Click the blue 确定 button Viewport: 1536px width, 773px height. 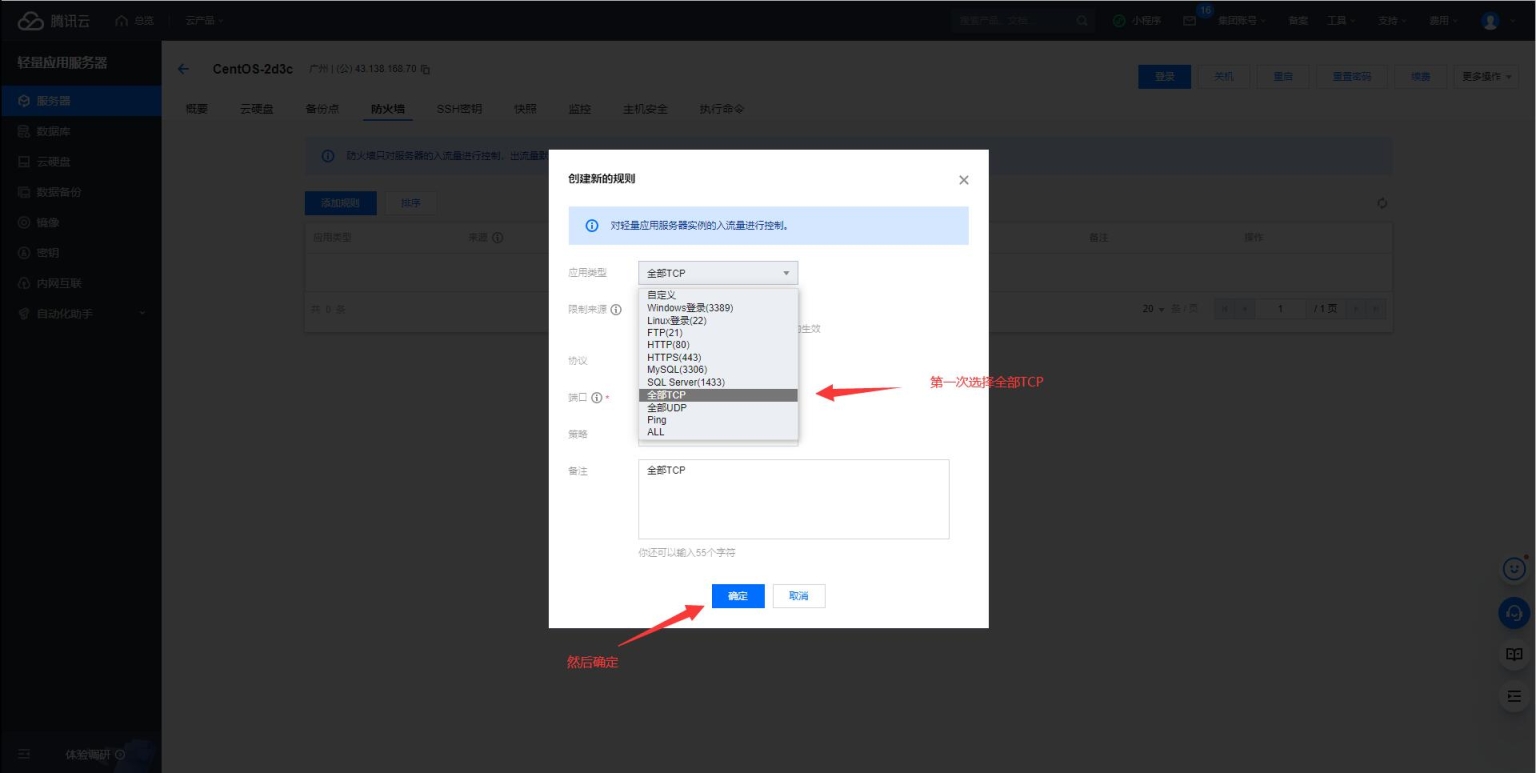point(738,596)
